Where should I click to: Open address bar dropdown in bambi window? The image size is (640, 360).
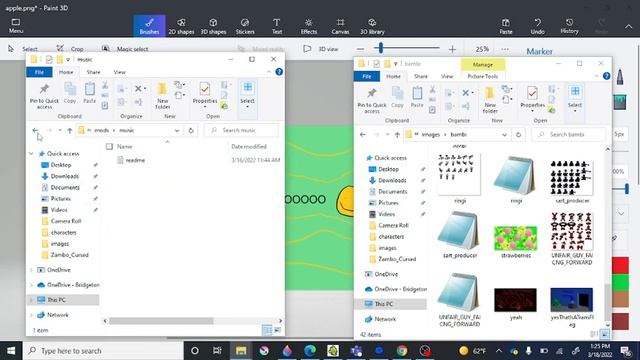pyautogui.click(x=504, y=134)
